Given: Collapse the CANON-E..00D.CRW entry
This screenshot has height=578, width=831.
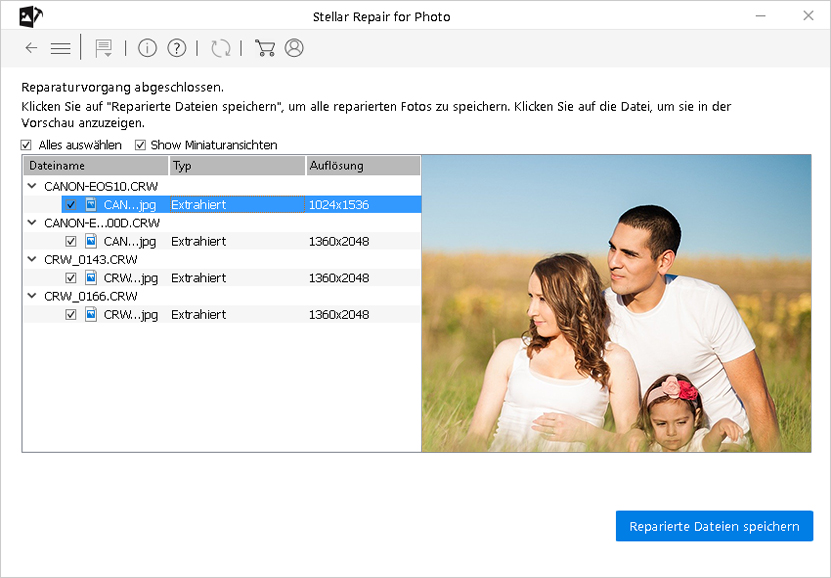Looking at the screenshot, I should [x=31, y=222].
